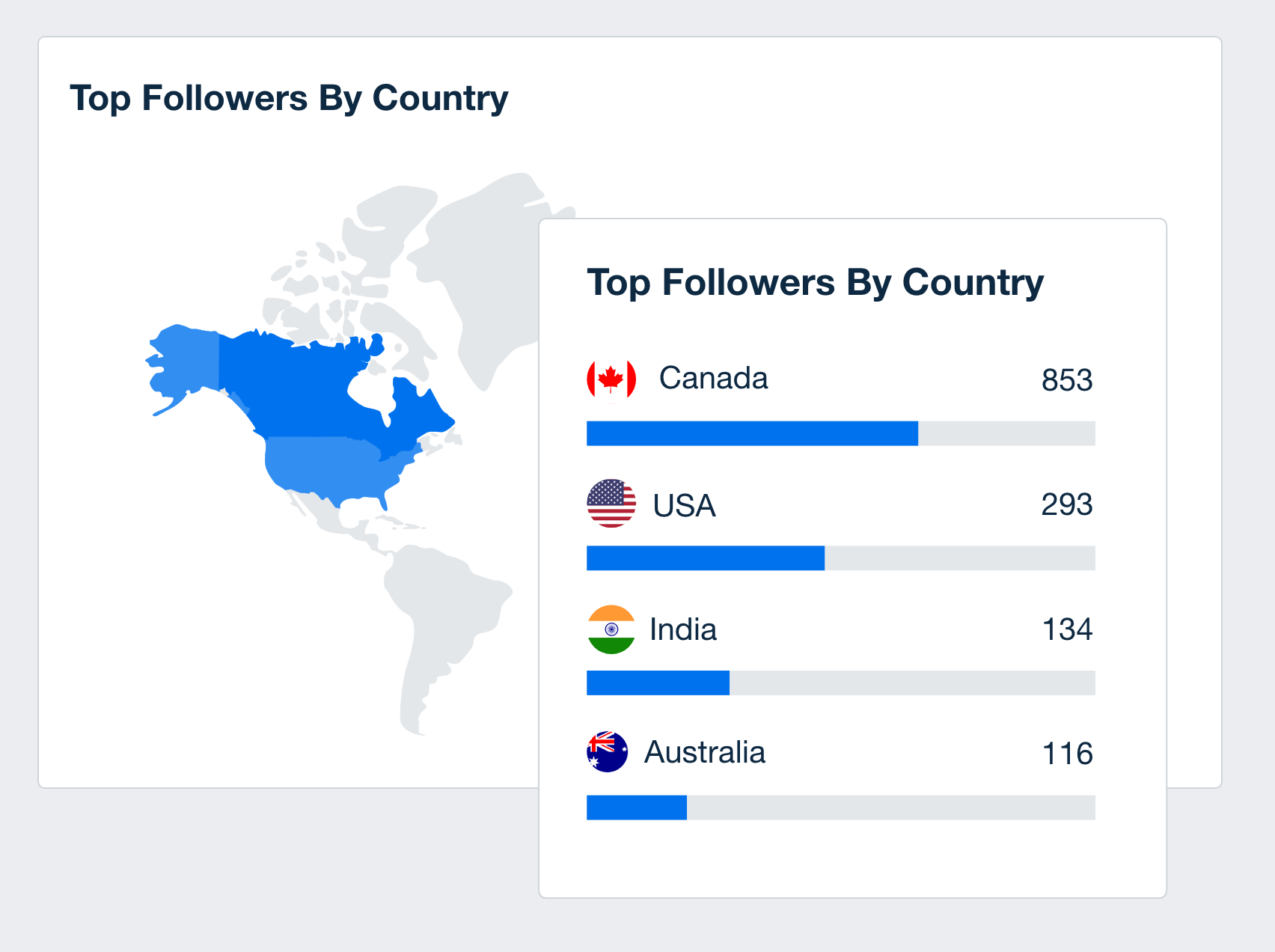Select Alaska on the map
Screen dimensions: 1275x952
[185, 363]
